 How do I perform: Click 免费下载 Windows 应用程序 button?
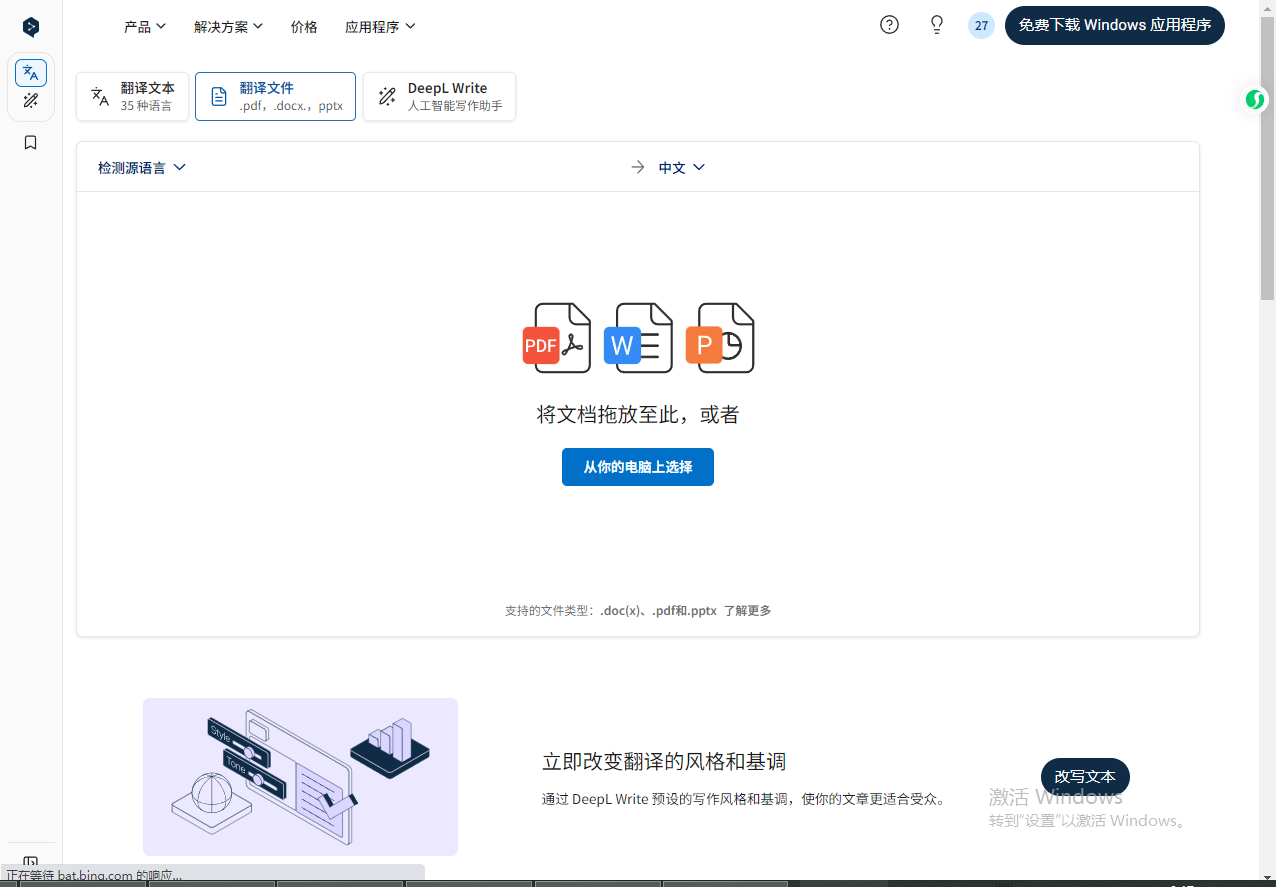1115,25
